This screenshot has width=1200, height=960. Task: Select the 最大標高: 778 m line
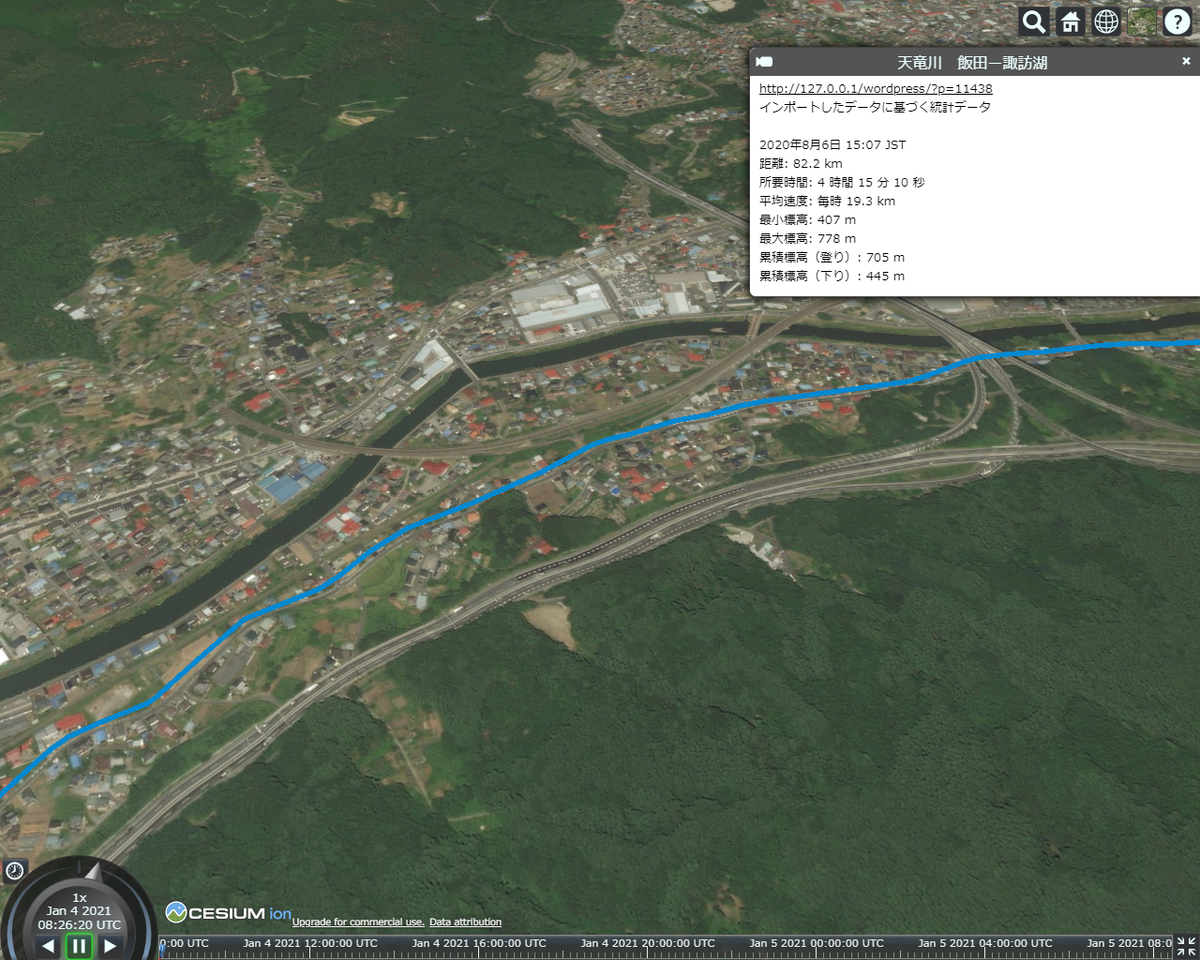[x=808, y=238]
